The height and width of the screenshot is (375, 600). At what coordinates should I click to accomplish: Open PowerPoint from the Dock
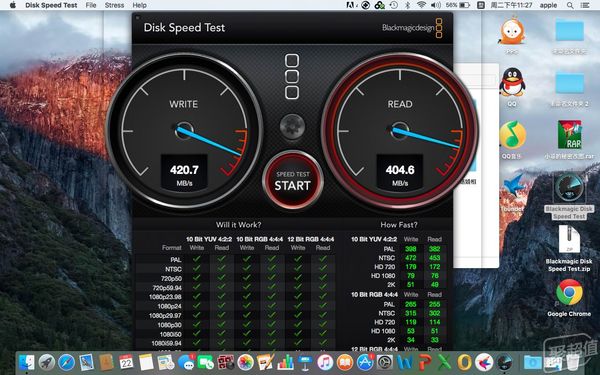(425, 362)
